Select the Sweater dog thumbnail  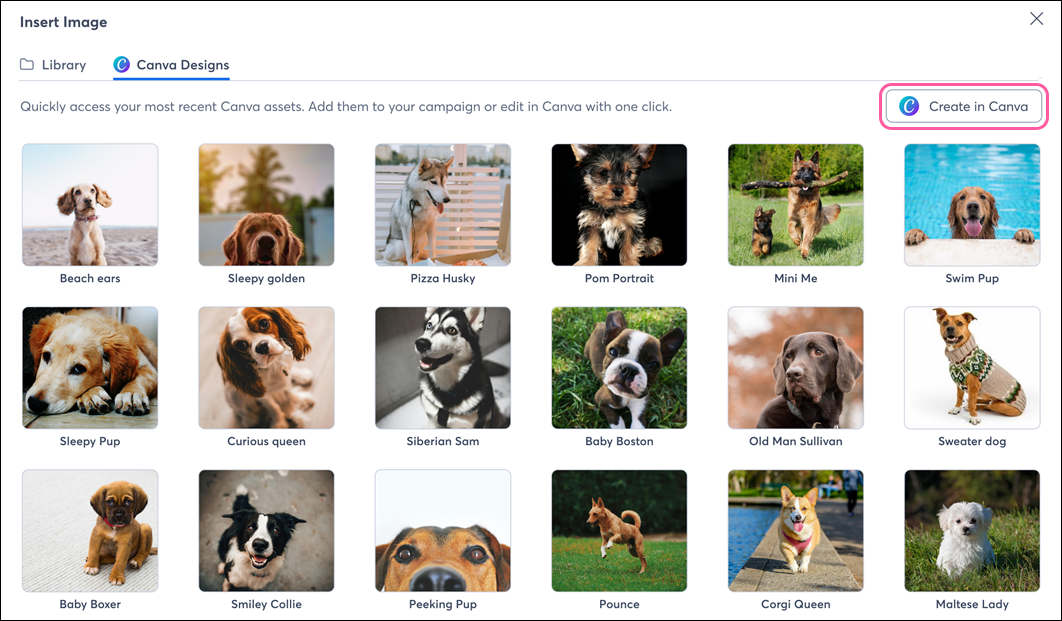click(971, 367)
